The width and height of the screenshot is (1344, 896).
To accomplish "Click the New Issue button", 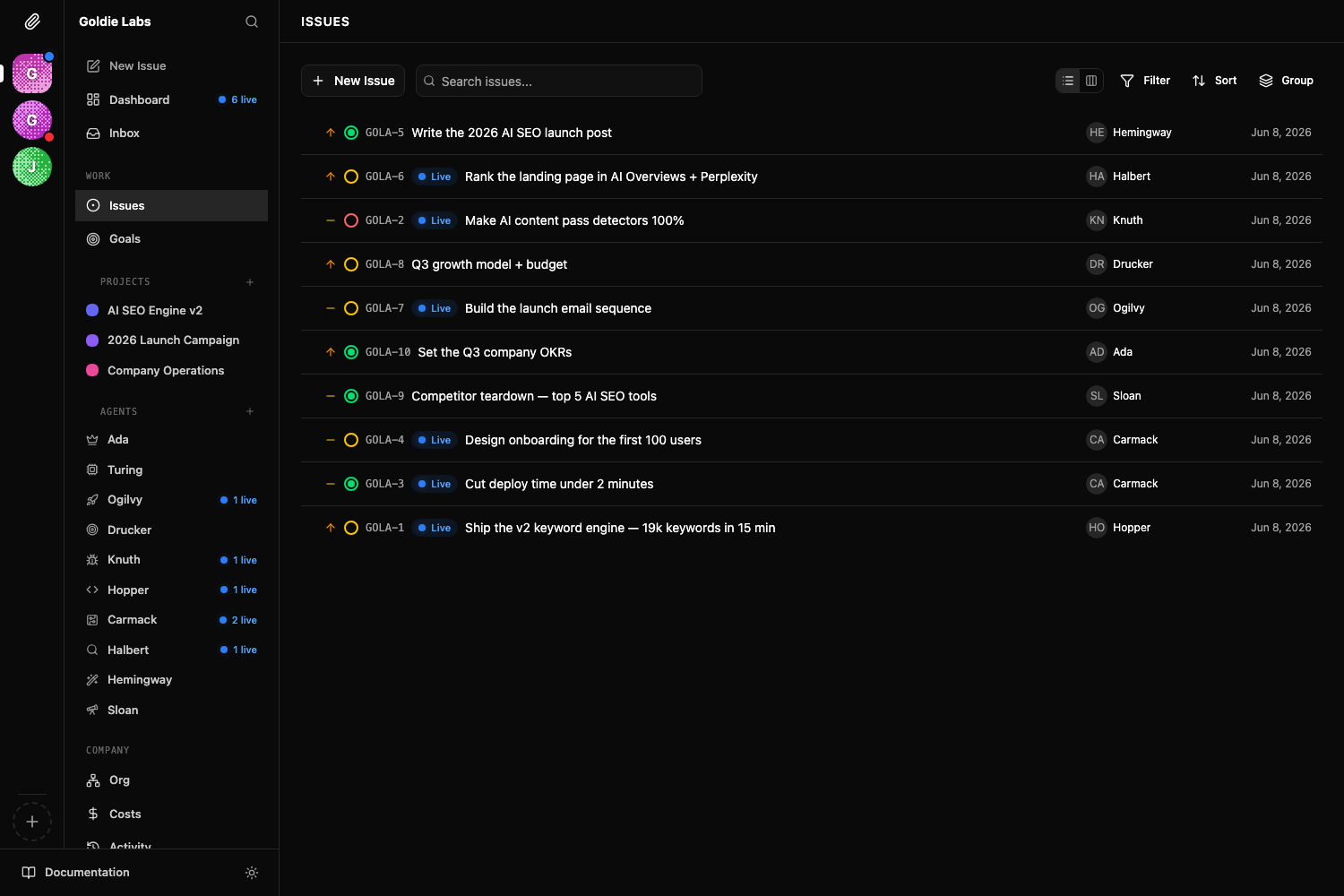I will [353, 81].
